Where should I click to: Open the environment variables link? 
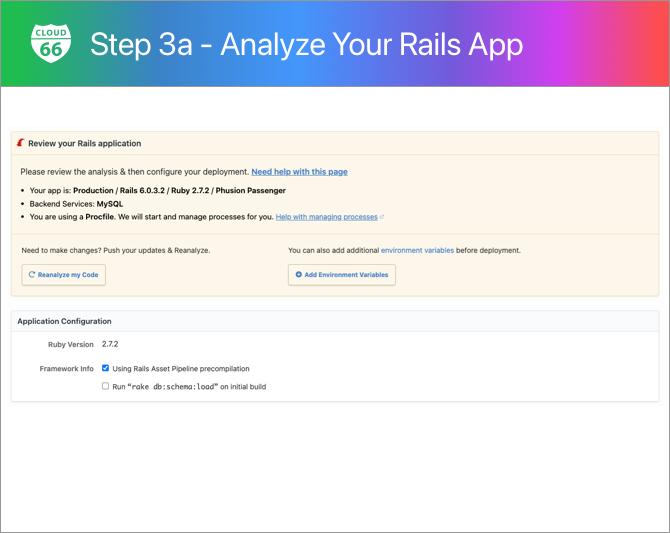pyautogui.click(x=417, y=250)
